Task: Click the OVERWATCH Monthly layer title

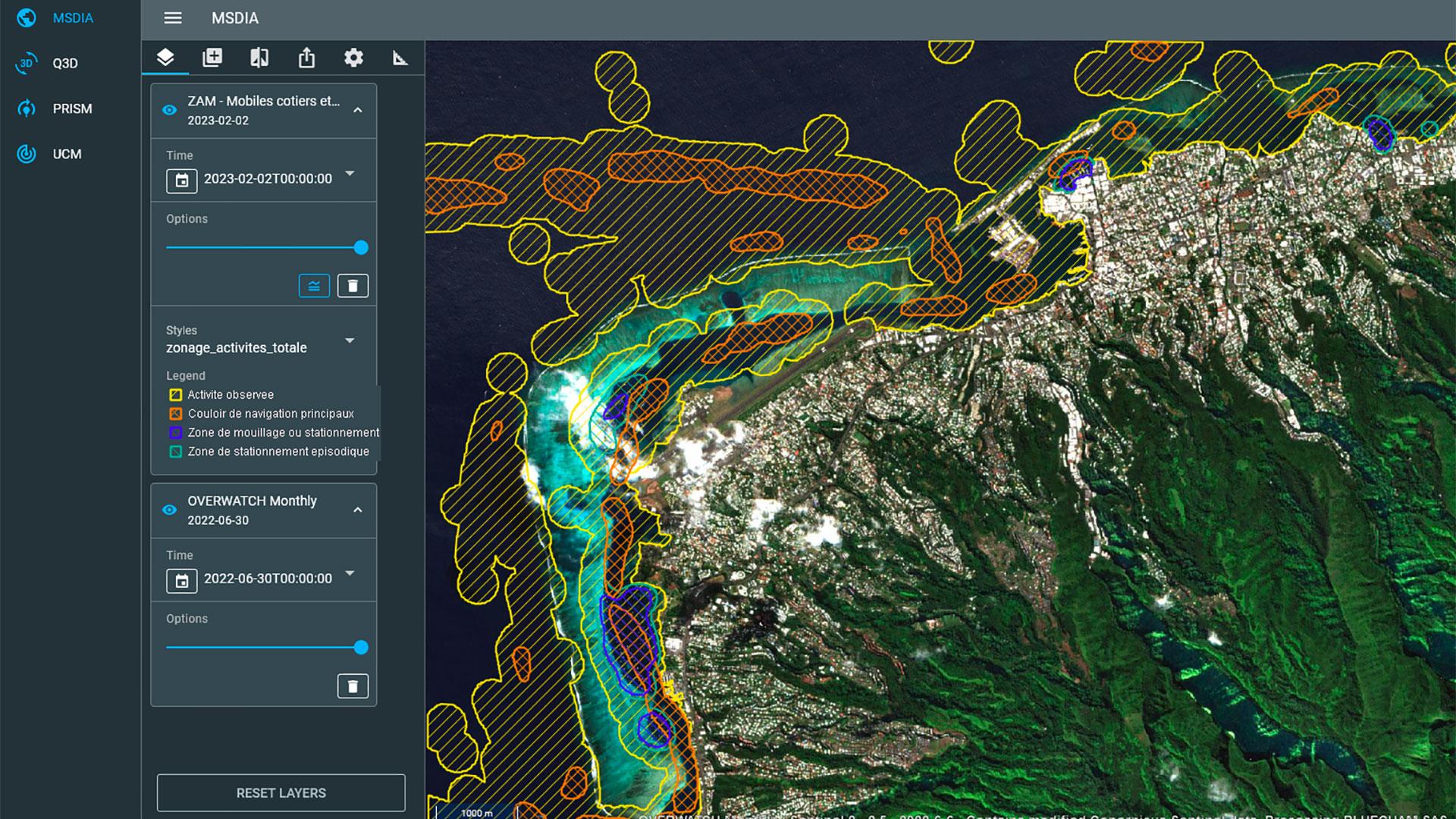Action: coord(252,500)
